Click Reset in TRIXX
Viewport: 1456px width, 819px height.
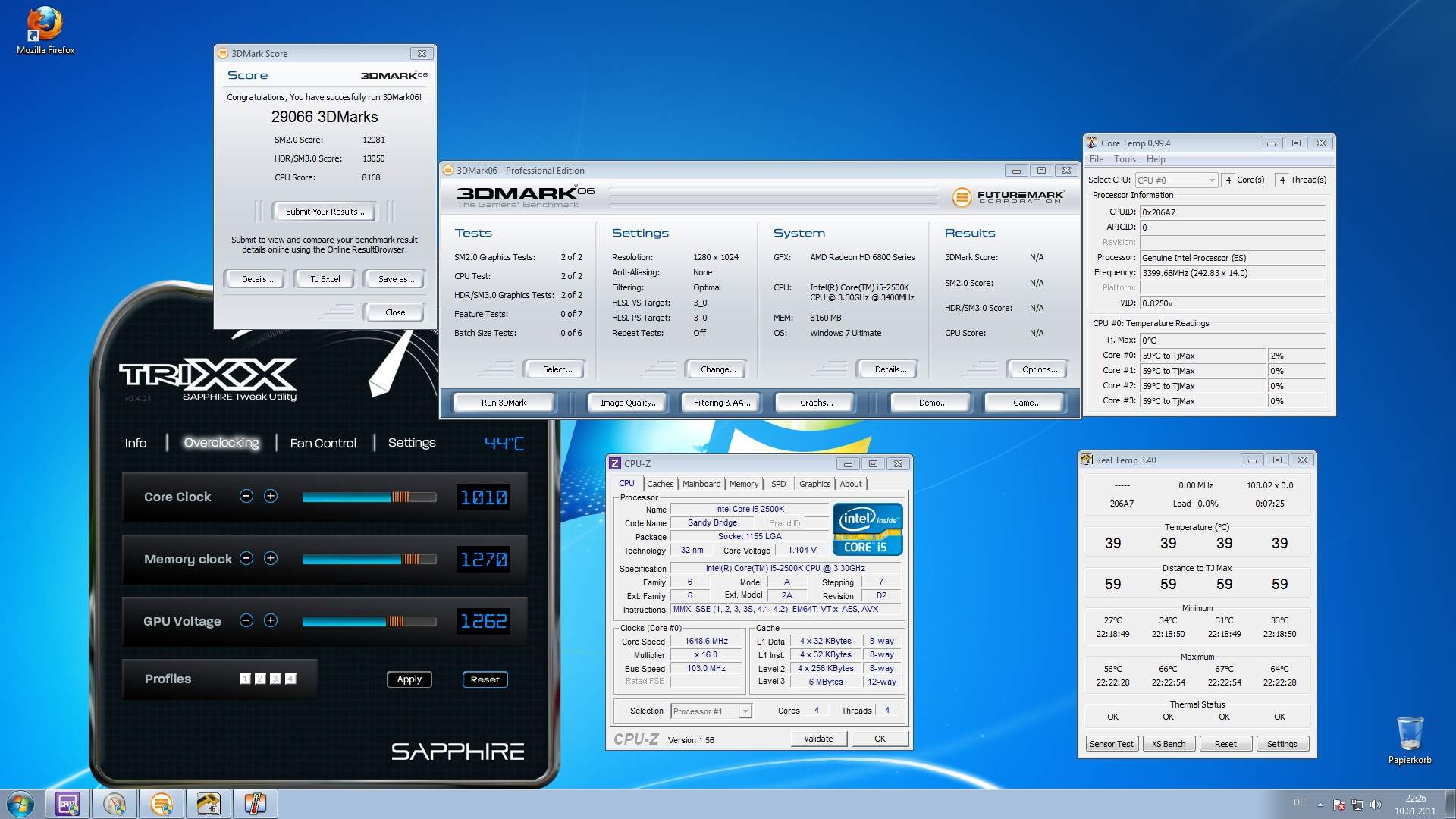click(x=485, y=679)
